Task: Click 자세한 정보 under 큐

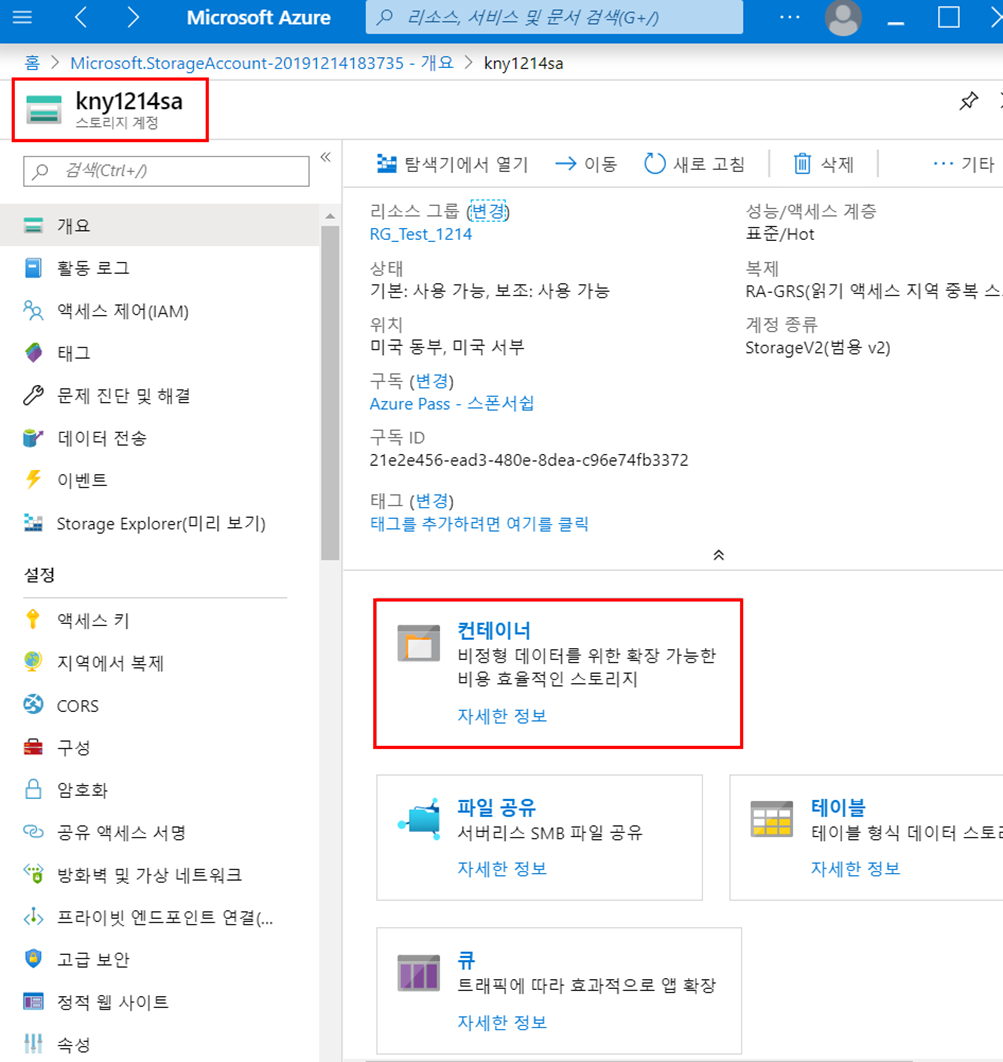Action: (502, 1023)
